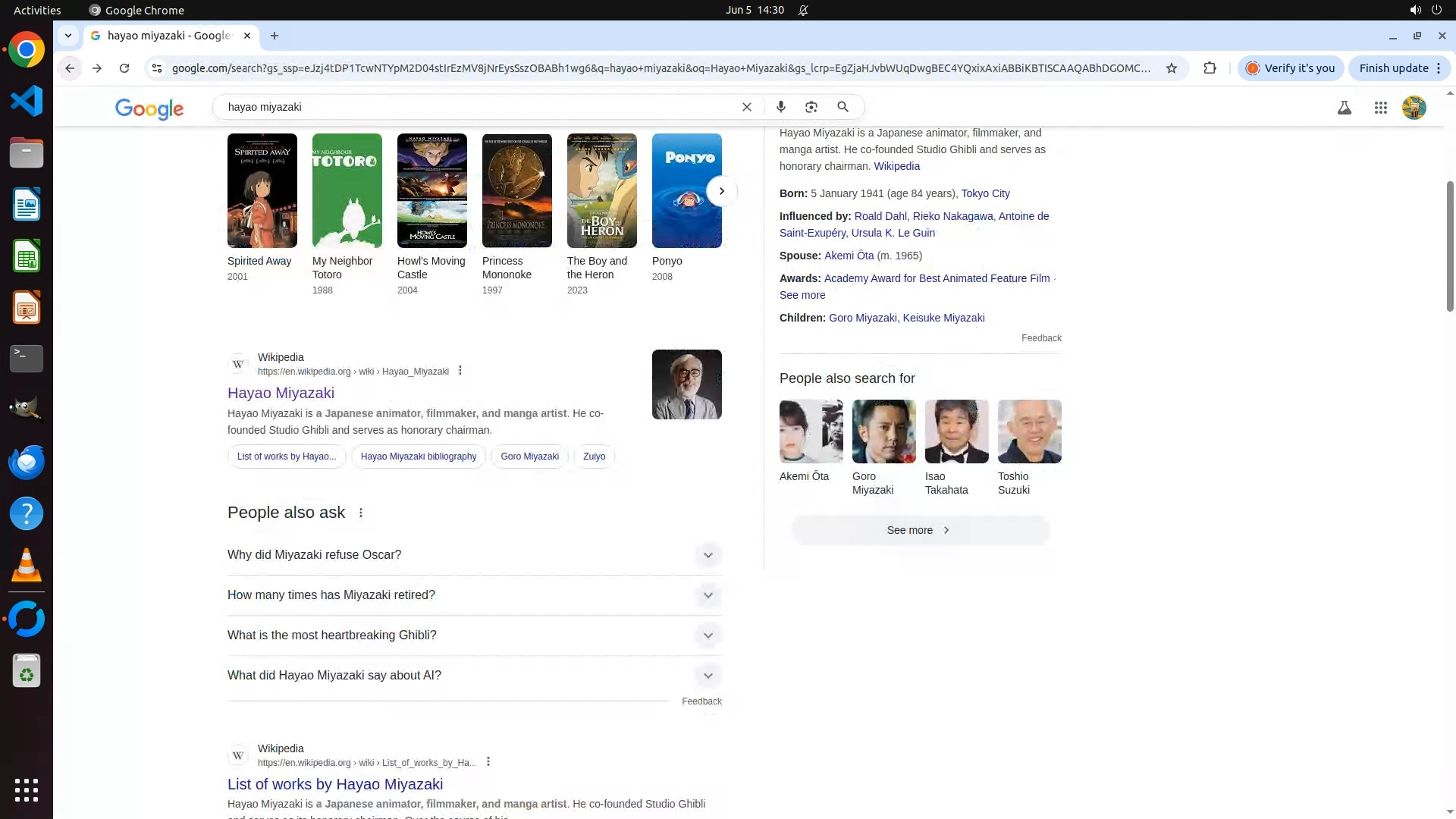
Task: Expand 'How many times has Miyazaki retired?'
Action: [707, 595]
